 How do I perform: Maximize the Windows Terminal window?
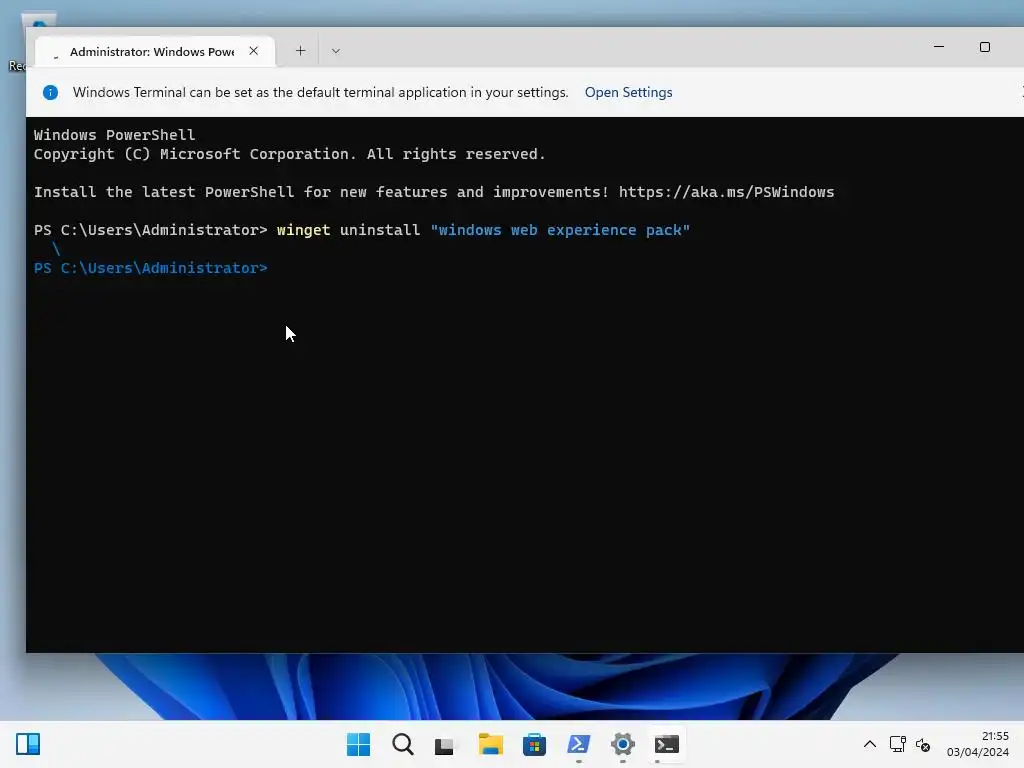[x=985, y=47]
